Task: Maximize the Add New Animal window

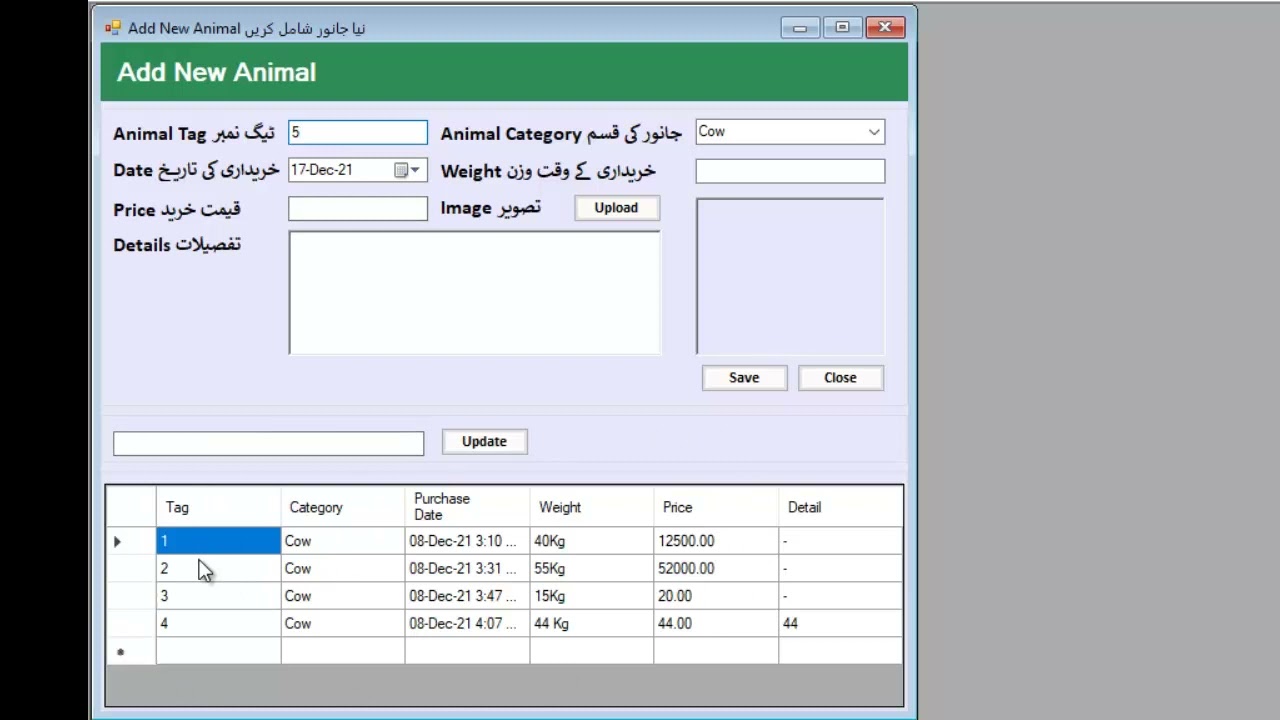Action: (842, 28)
